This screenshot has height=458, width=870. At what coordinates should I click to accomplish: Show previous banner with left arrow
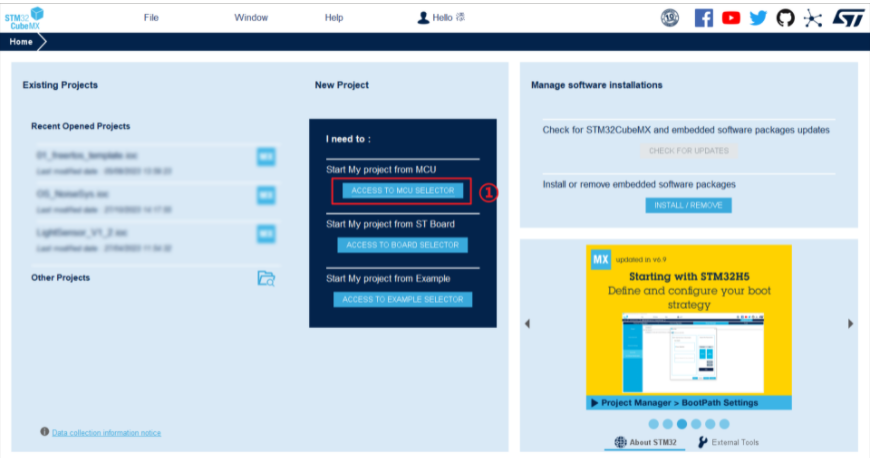527,324
